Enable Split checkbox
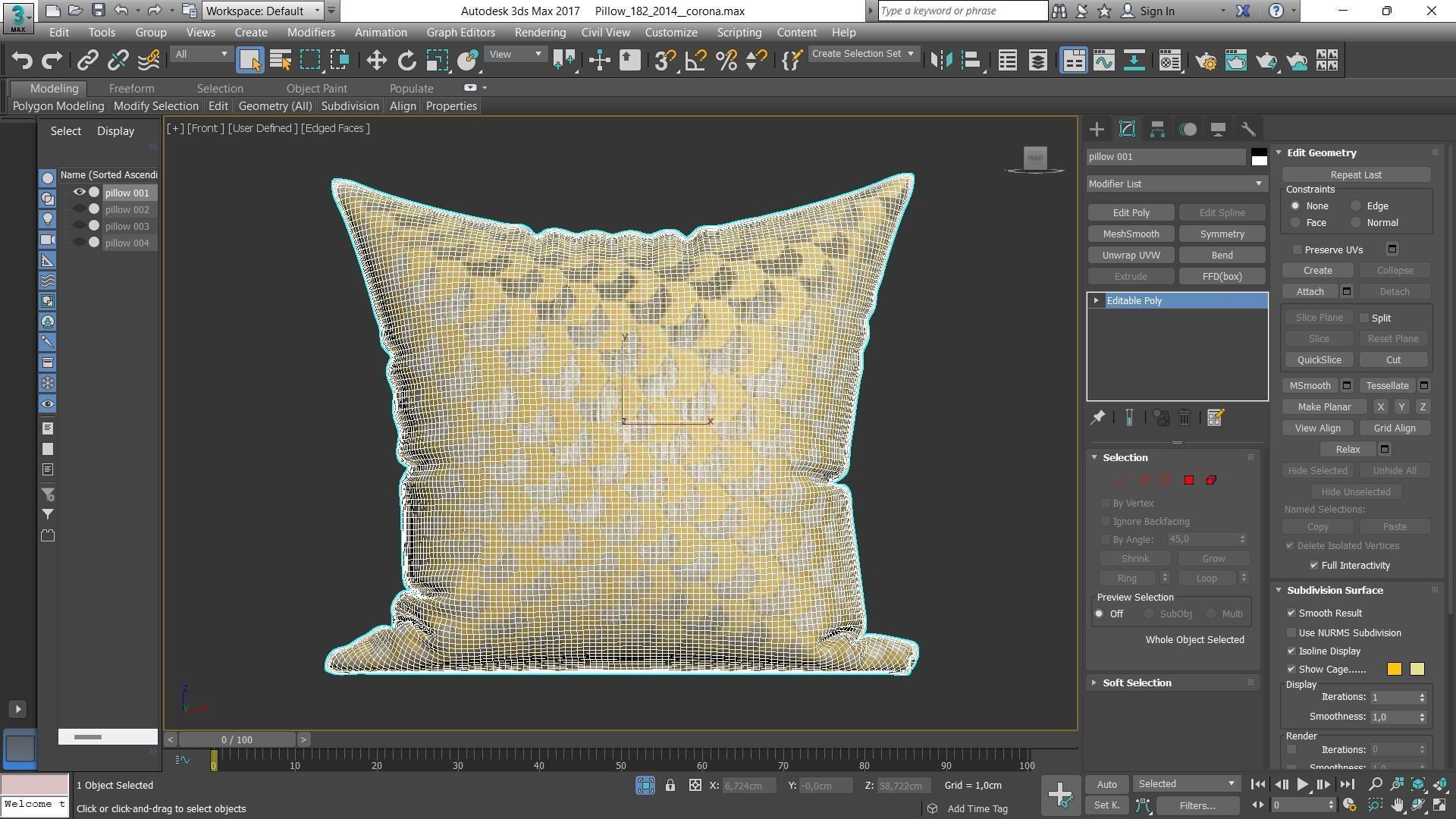The height and width of the screenshot is (819, 1456). click(x=1365, y=318)
